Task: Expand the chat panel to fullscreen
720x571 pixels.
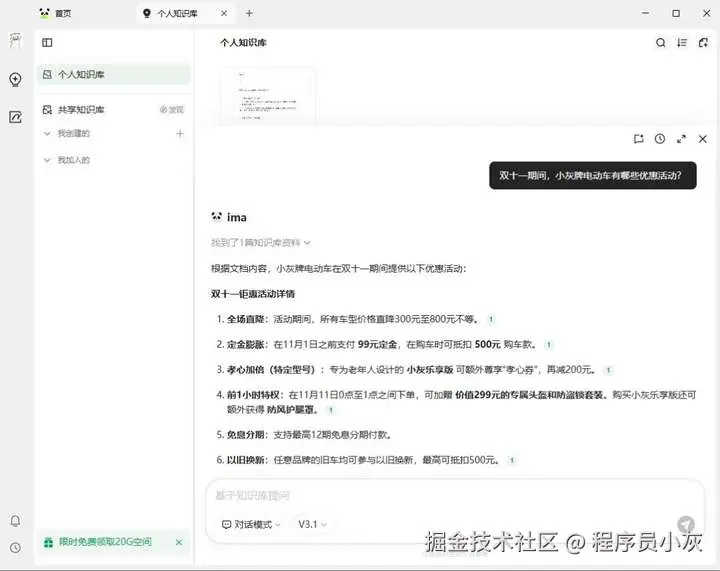Action: pos(681,139)
